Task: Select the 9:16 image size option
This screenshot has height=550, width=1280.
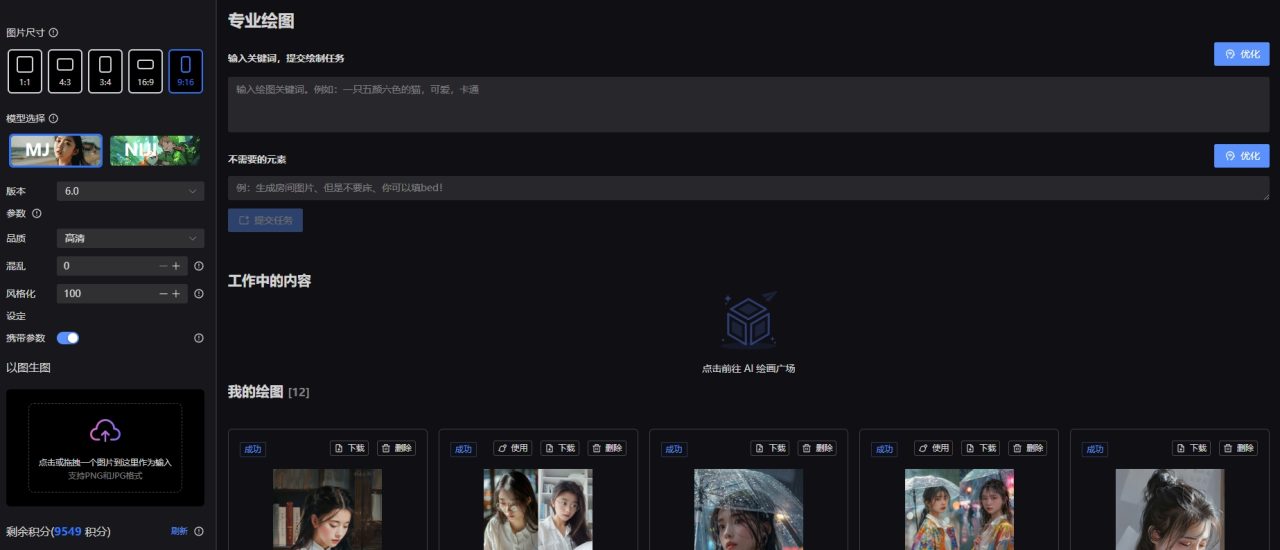Action: tap(185, 71)
